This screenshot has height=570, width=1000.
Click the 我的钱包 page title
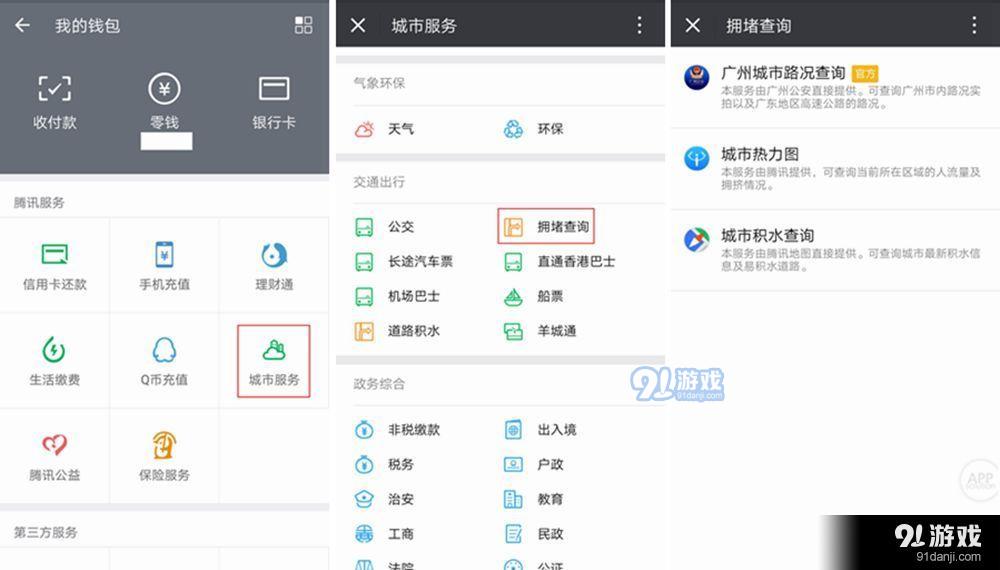[87, 26]
